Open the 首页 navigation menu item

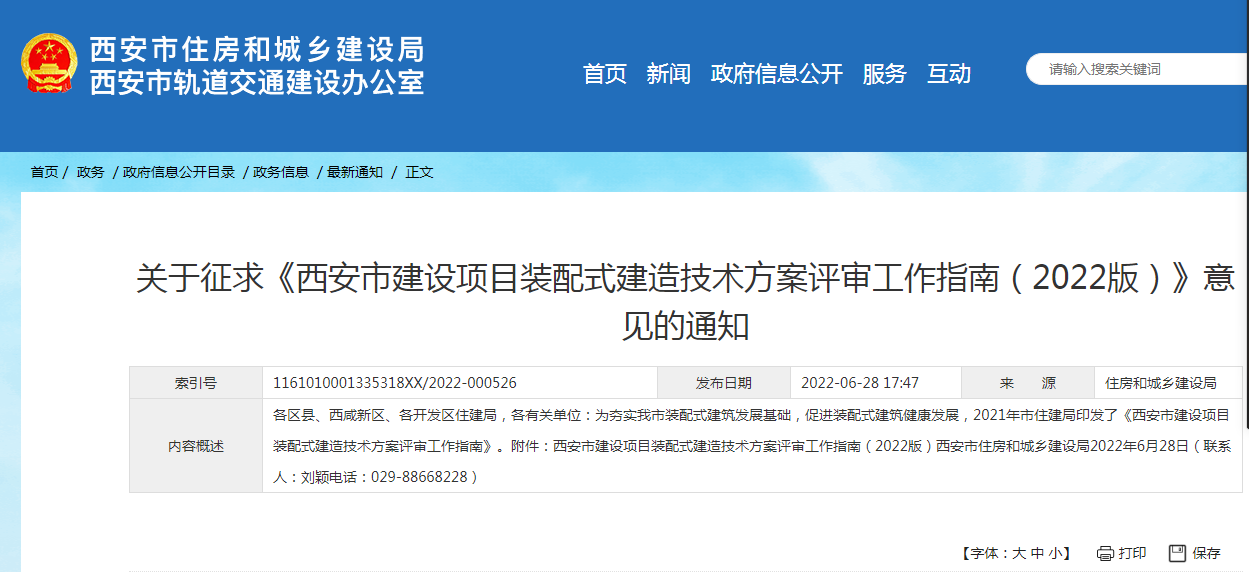coord(605,73)
